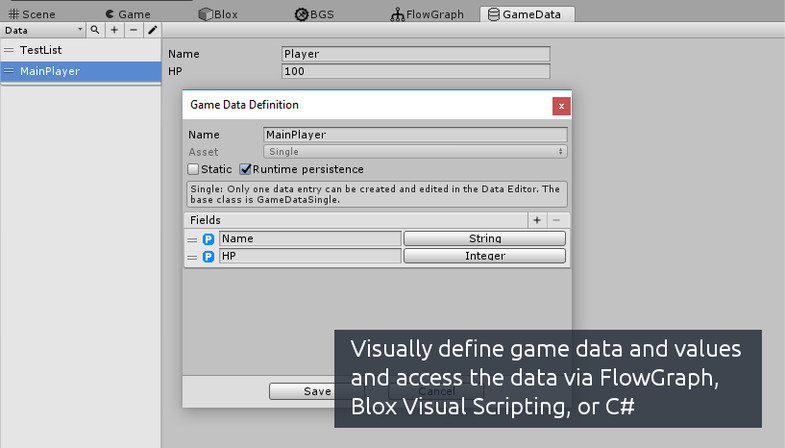Click the search magnifier icon
The height and width of the screenshot is (448, 785).
[x=95, y=30]
